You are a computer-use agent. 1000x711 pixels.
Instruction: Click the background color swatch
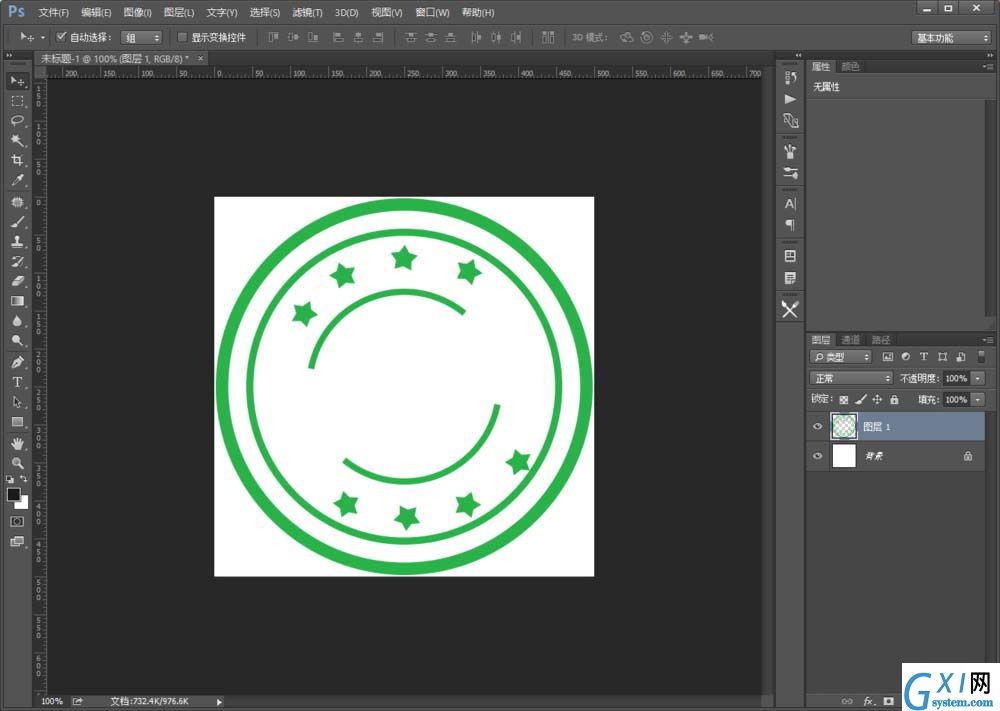[x=24, y=504]
